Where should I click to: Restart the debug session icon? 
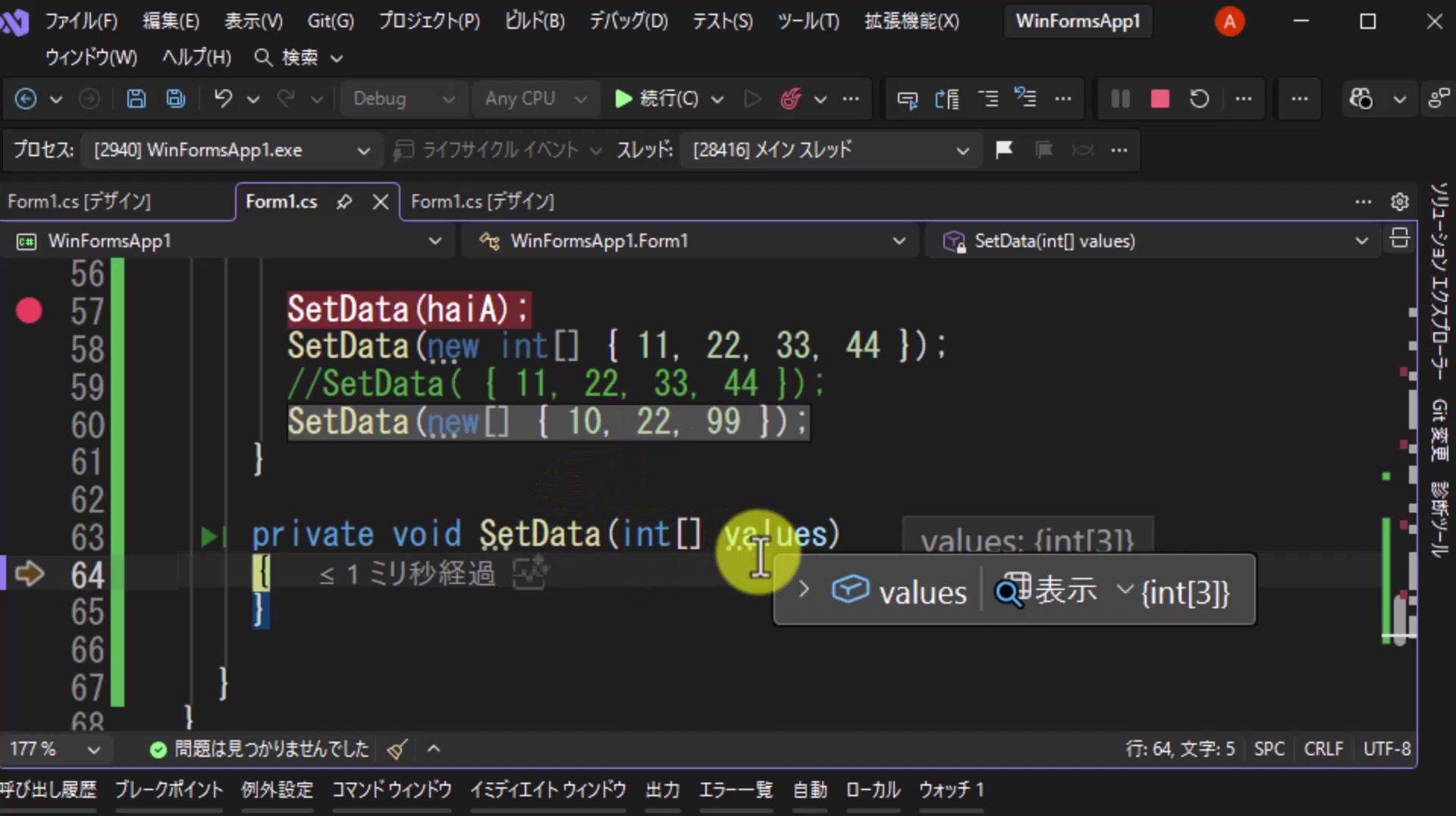[1199, 99]
